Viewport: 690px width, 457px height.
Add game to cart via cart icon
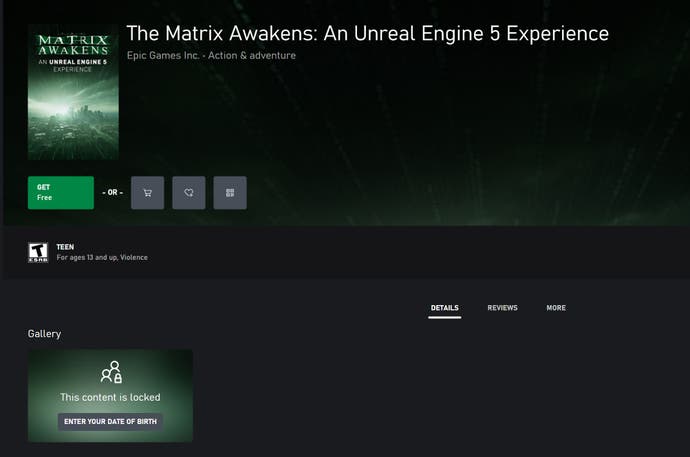tap(147, 193)
